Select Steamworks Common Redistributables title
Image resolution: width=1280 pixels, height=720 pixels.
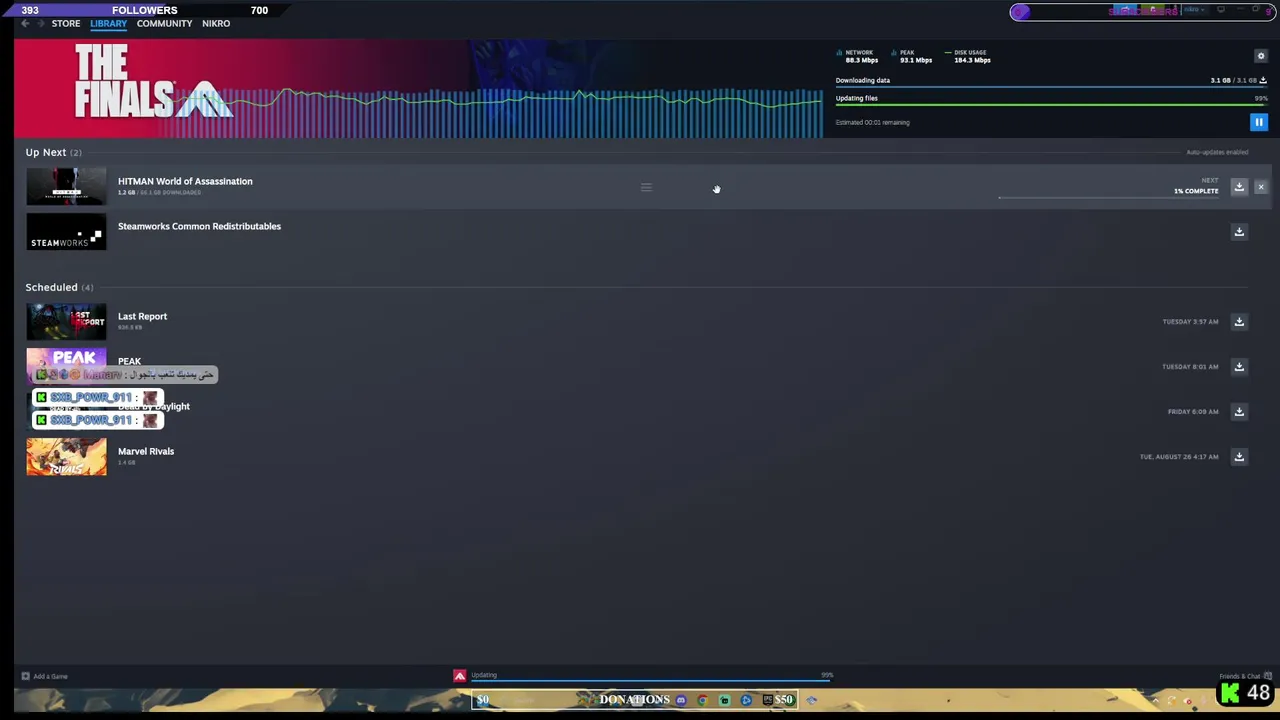point(199,226)
